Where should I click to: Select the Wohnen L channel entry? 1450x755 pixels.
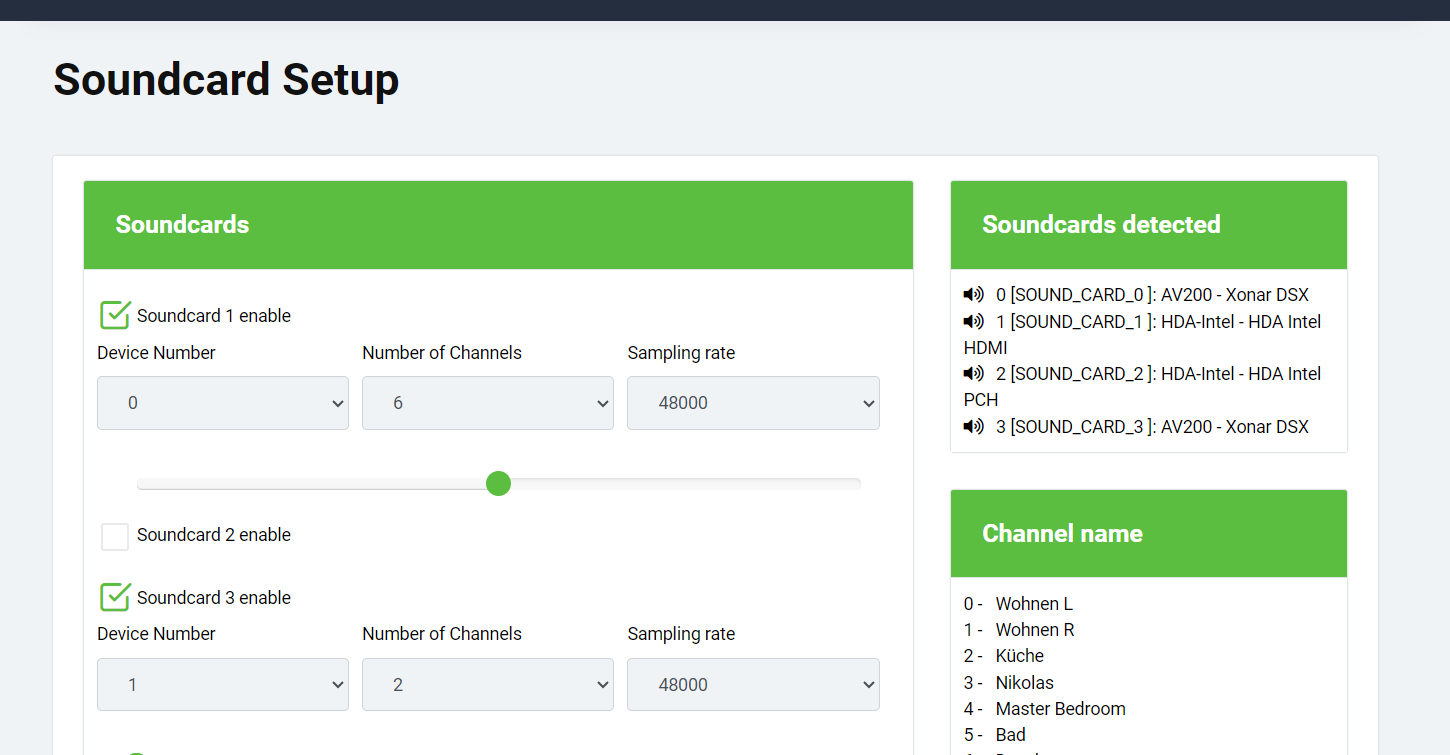point(1034,604)
